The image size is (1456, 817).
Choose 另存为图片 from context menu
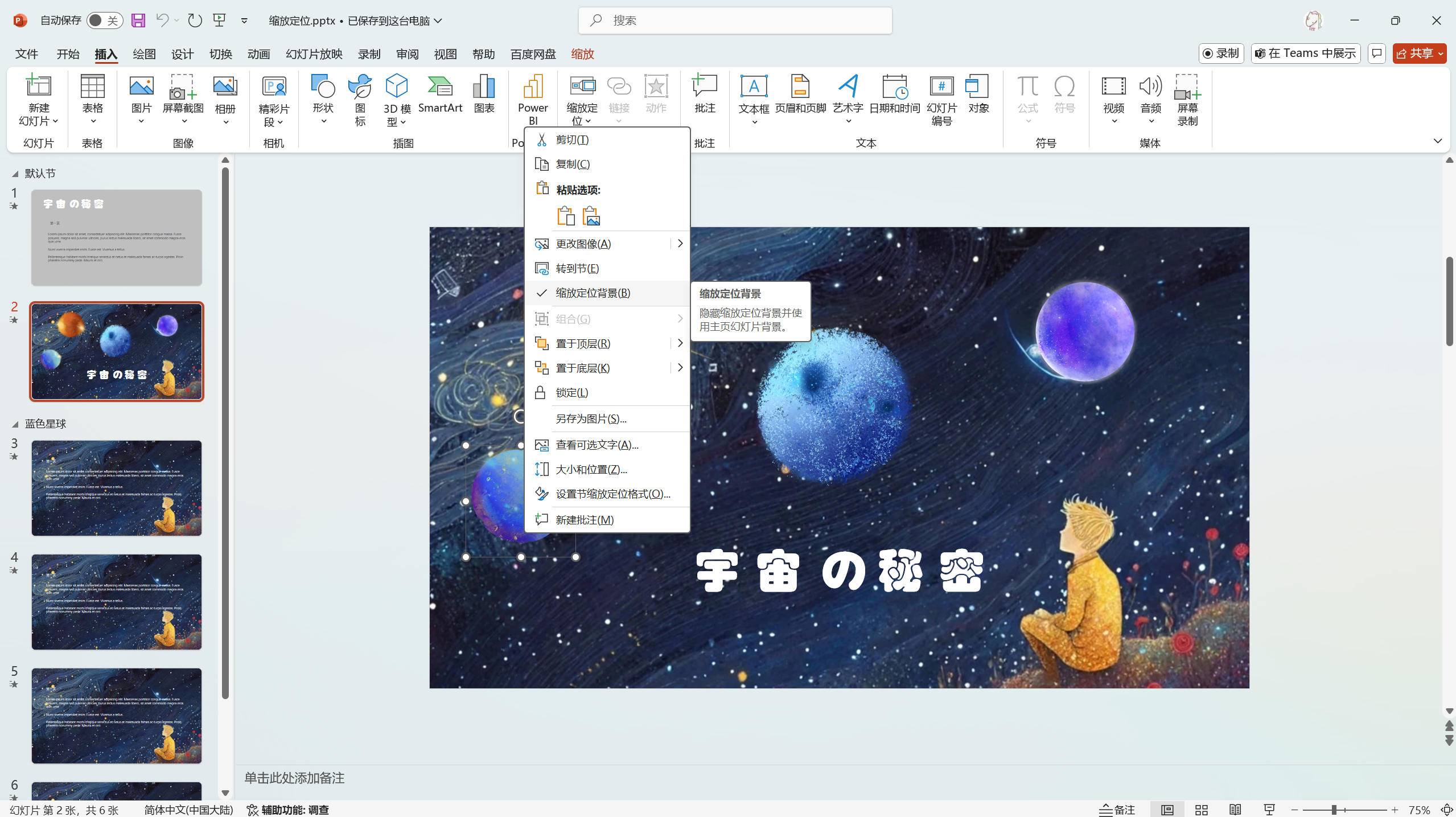(607, 418)
